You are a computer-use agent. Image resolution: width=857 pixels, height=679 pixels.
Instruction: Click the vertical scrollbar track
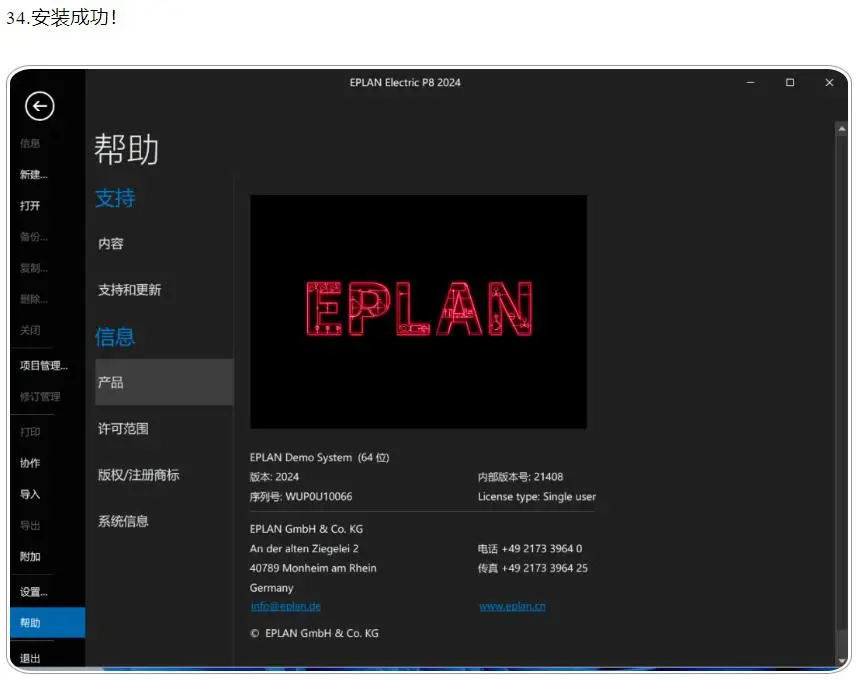(x=842, y=383)
